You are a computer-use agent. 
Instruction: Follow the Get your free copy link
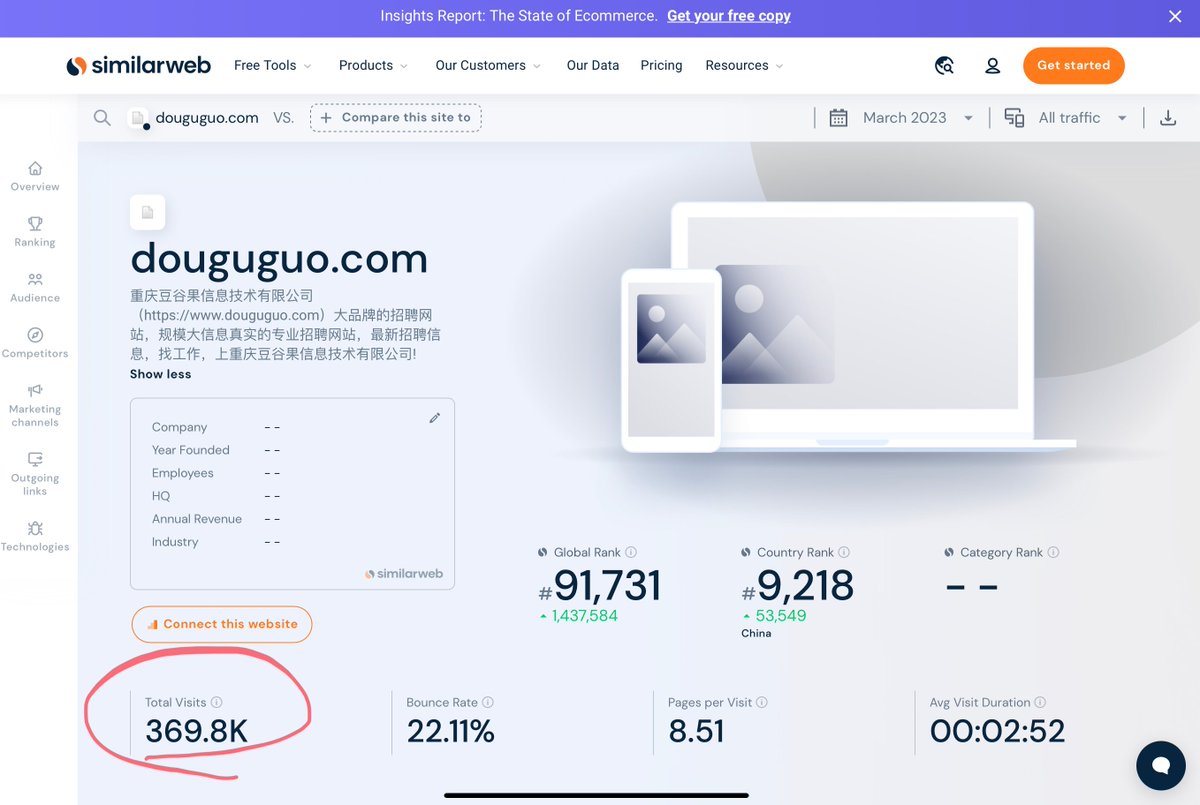tap(729, 16)
